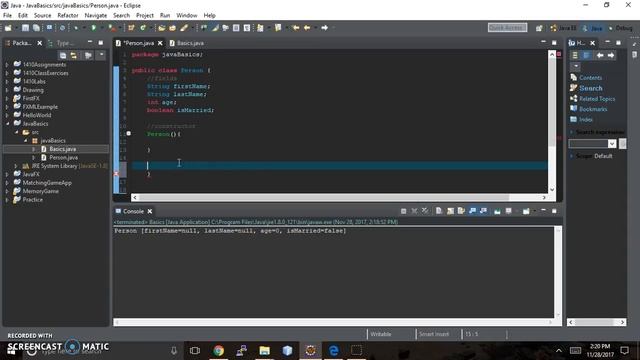The height and width of the screenshot is (360, 640).
Task: Close the Person.java editor tab
Action: [160, 43]
